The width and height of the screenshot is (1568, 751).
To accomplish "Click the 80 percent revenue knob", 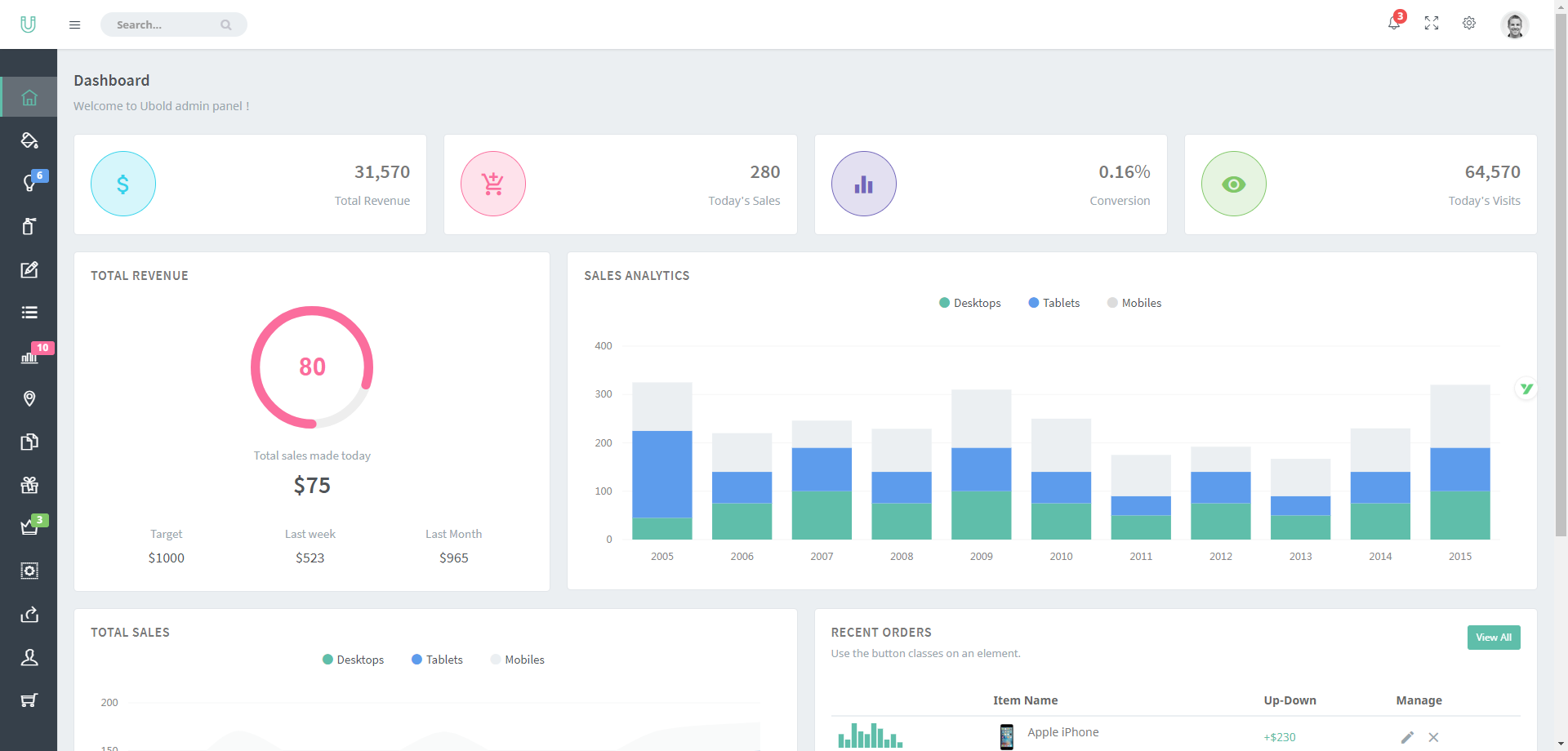I will click(x=312, y=367).
